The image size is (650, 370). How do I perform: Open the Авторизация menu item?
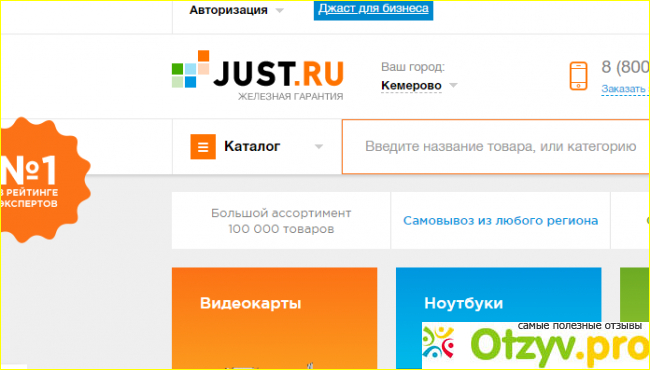pyautogui.click(x=228, y=10)
